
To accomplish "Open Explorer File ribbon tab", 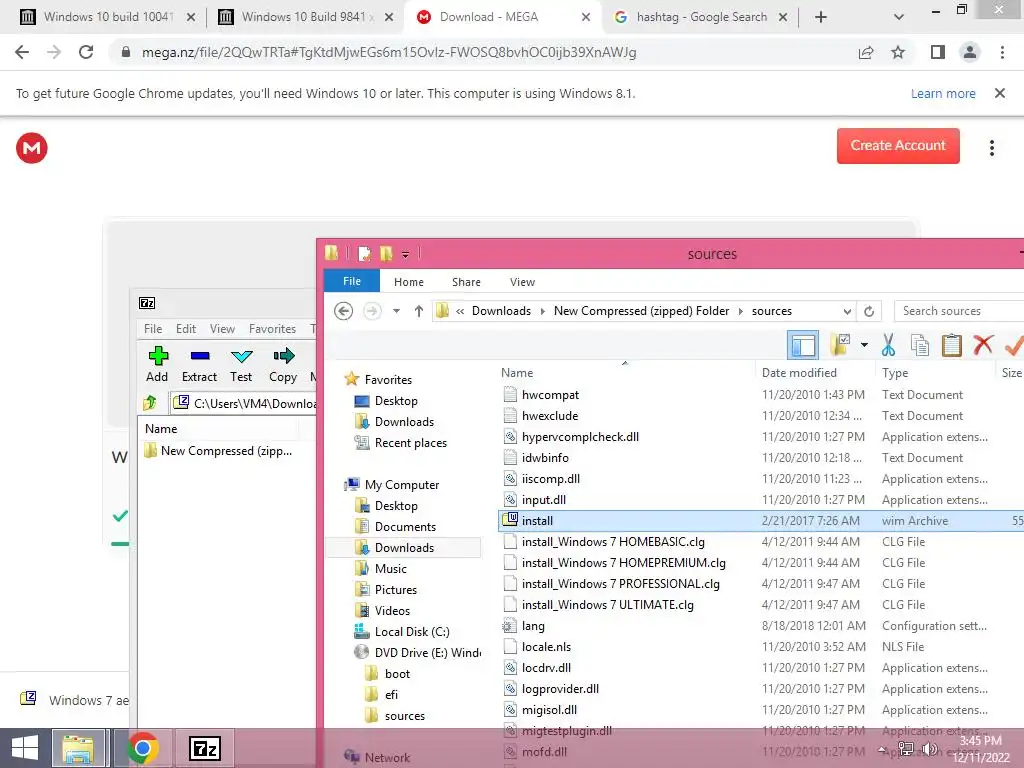I will (x=351, y=281).
